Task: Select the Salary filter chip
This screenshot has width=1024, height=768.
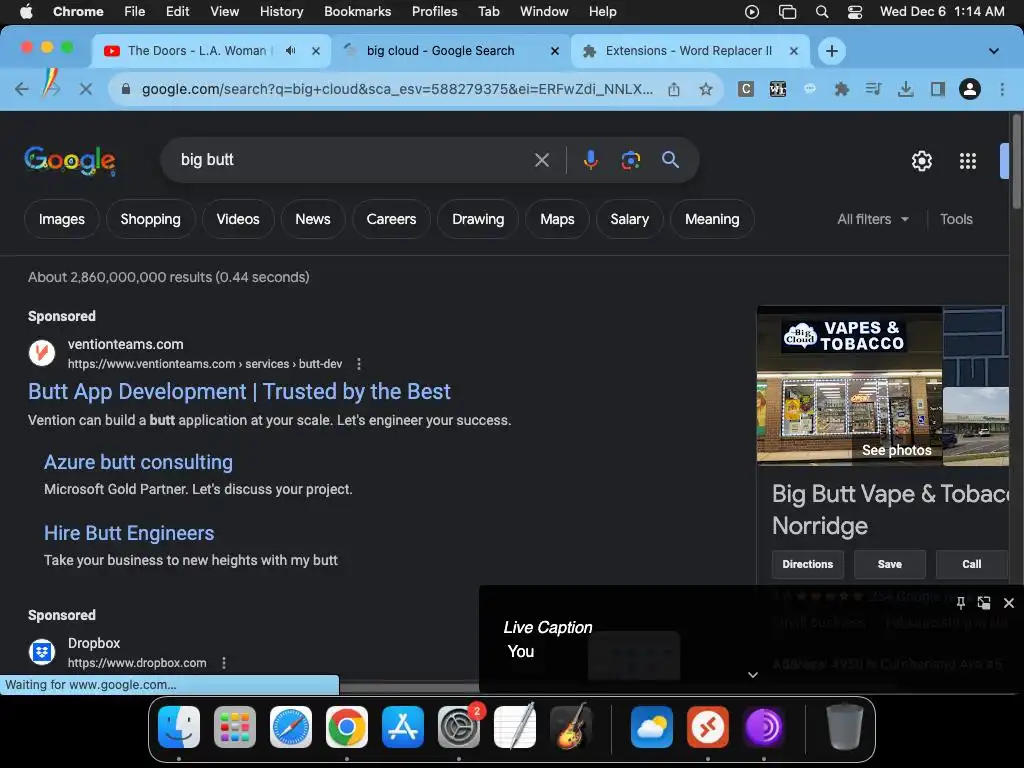Action: pyautogui.click(x=630, y=219)
